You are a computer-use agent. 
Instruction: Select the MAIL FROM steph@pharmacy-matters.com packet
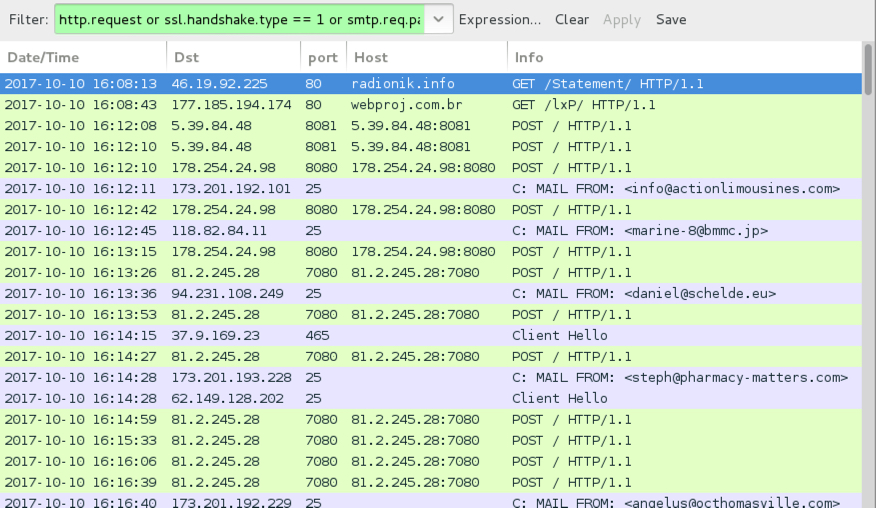click(x=431, y=377)
